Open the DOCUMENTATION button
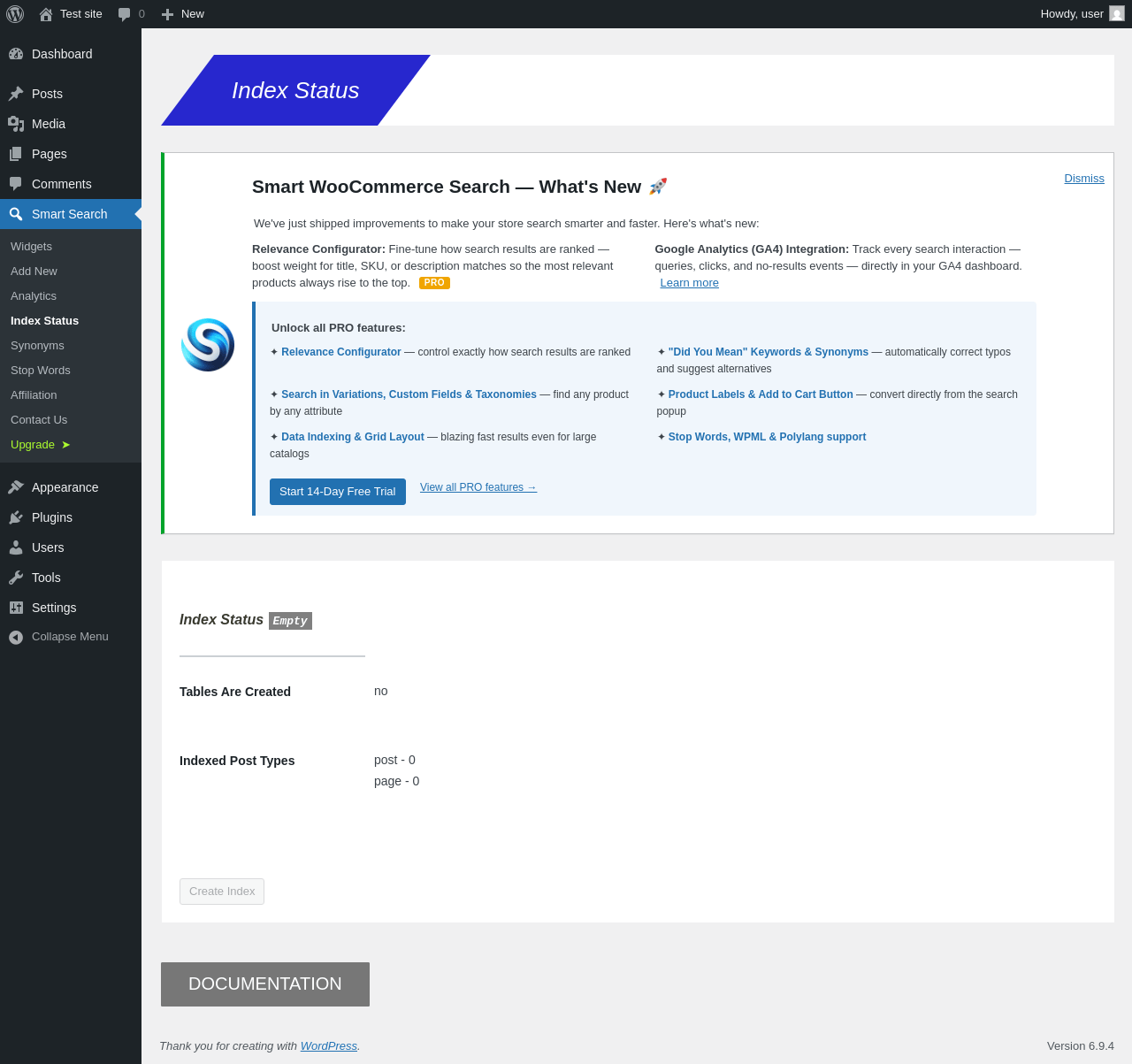Viewport: 1132px width, 1064px height. tap(265, 984)
